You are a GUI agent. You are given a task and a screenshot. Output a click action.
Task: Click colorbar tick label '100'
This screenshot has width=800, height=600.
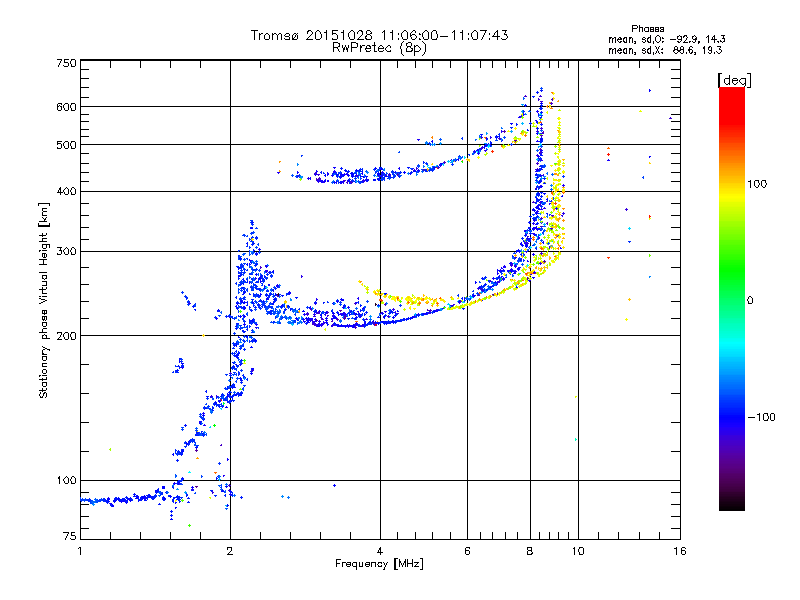pyautogui.click(x=757, y=184)
